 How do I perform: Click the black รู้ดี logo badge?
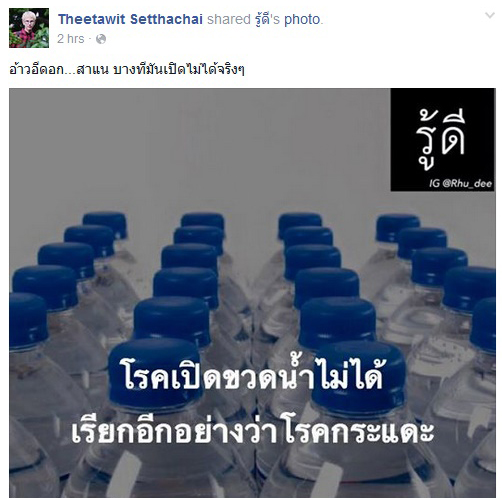[442, 140]
